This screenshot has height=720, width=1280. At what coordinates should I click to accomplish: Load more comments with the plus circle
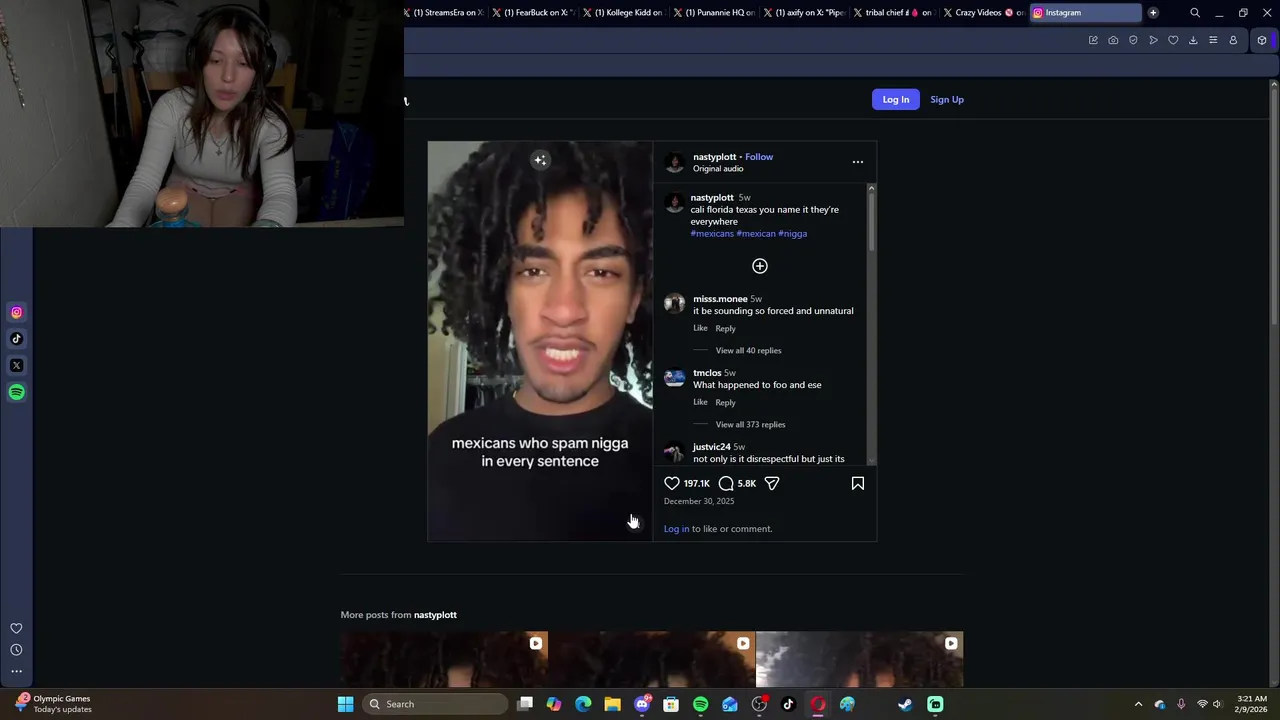(760, 266)
